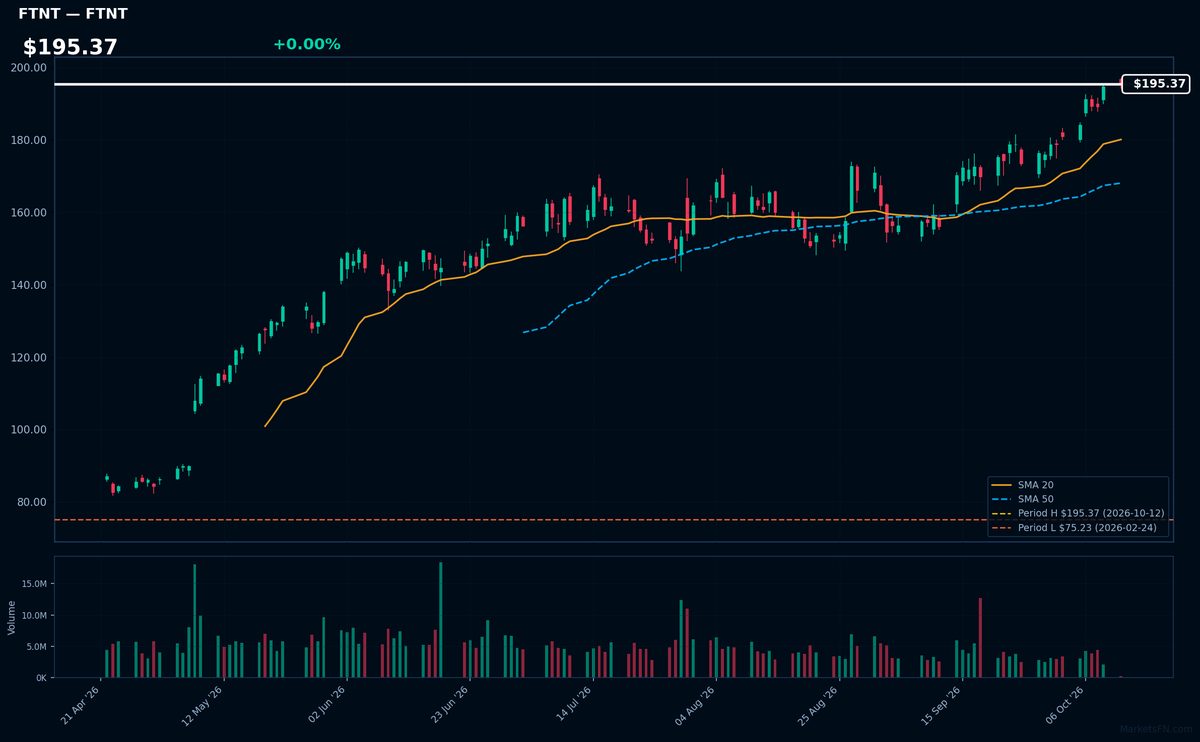This screenshot has height=742, width=1200.
Task: Click the 14 Jul '26 date label
Action: click(x=573, y=706)
